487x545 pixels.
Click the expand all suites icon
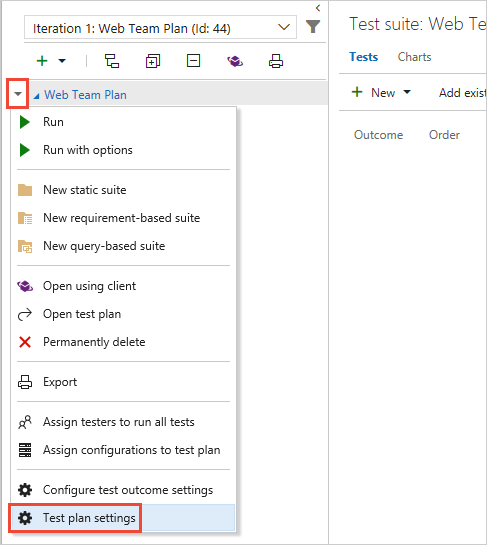point(153,61)
